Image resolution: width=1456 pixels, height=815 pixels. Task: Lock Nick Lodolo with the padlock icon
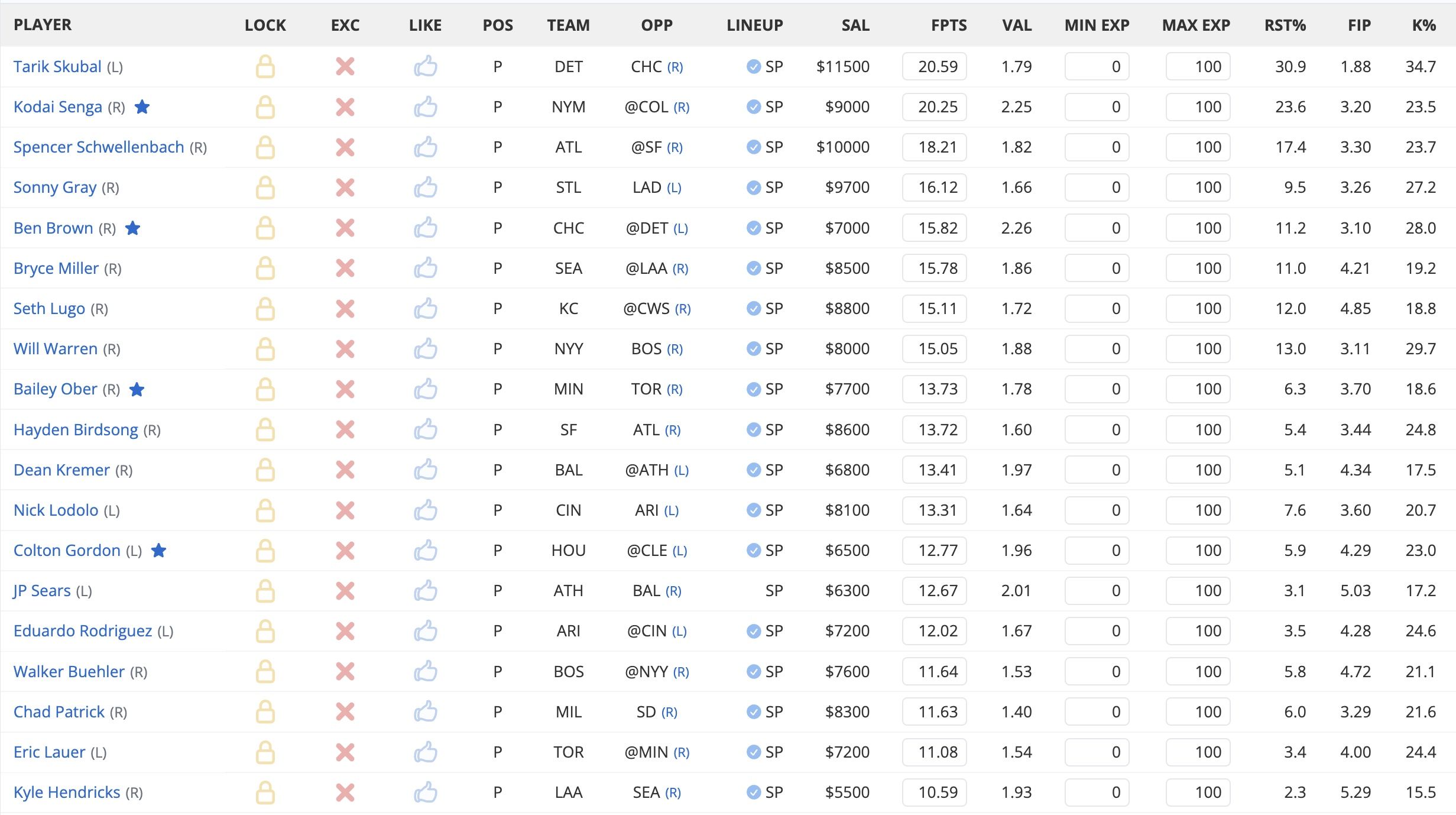265,510
